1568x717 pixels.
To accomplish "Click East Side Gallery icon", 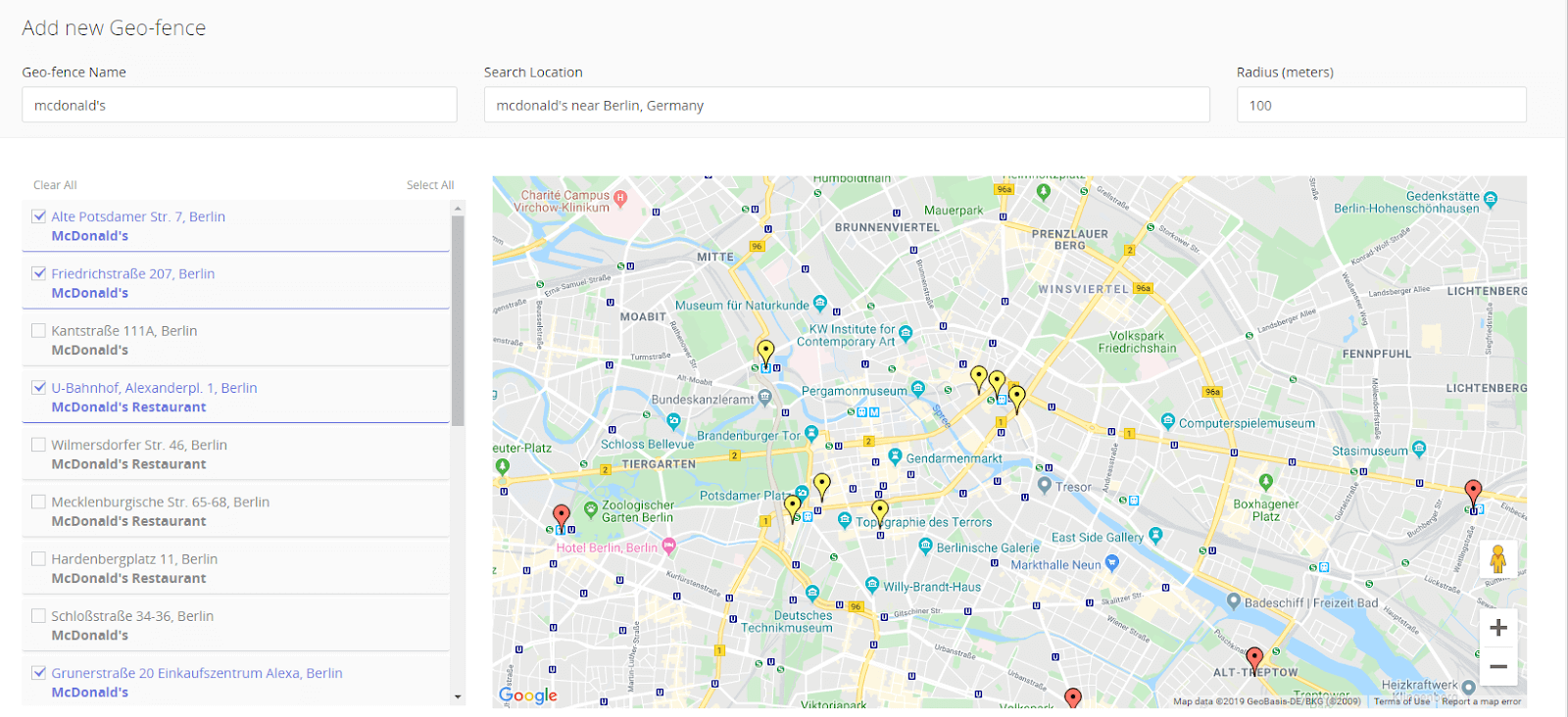I will click(1155, 535).
